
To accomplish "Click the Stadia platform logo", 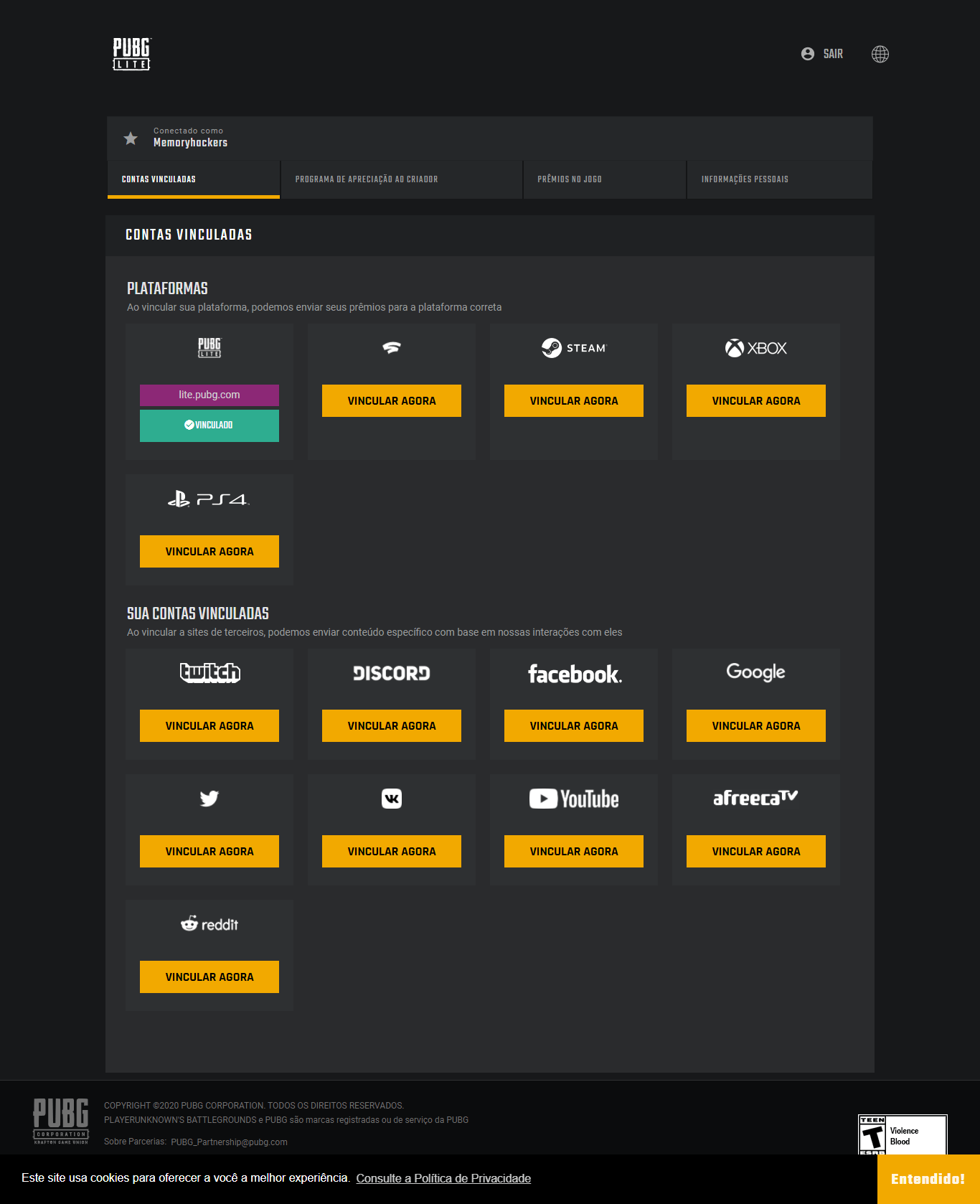I will [x=392, y=348].
